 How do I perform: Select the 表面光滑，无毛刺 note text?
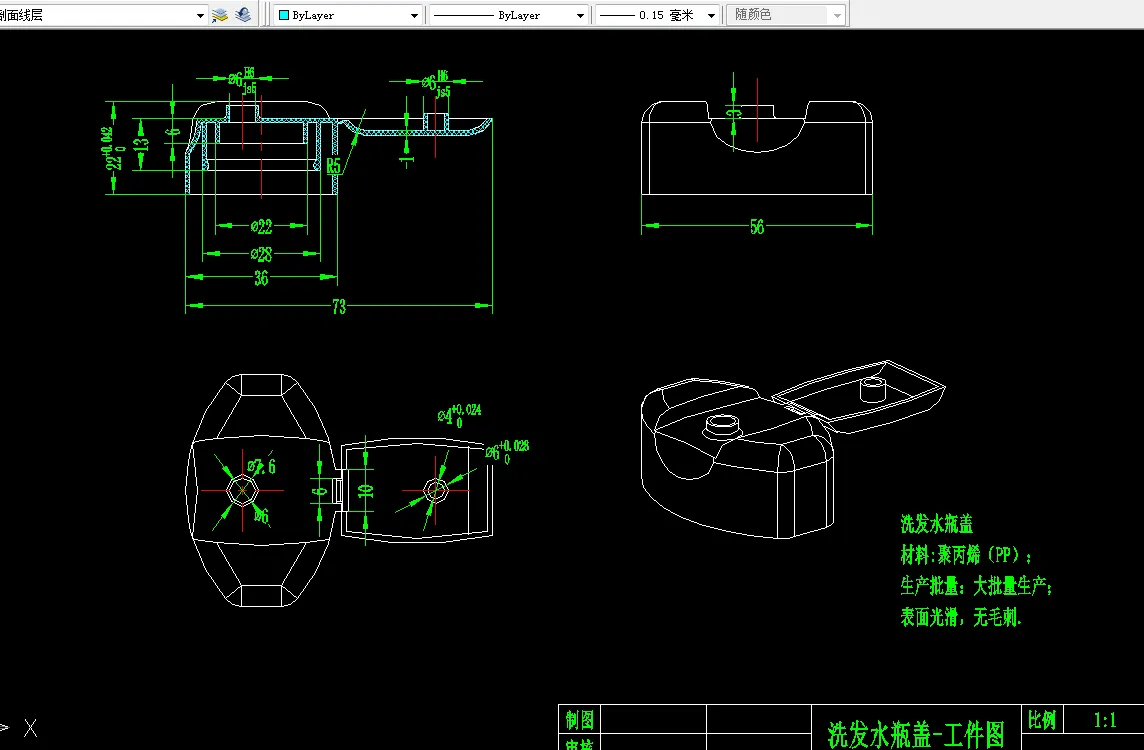tap(960, 617)
